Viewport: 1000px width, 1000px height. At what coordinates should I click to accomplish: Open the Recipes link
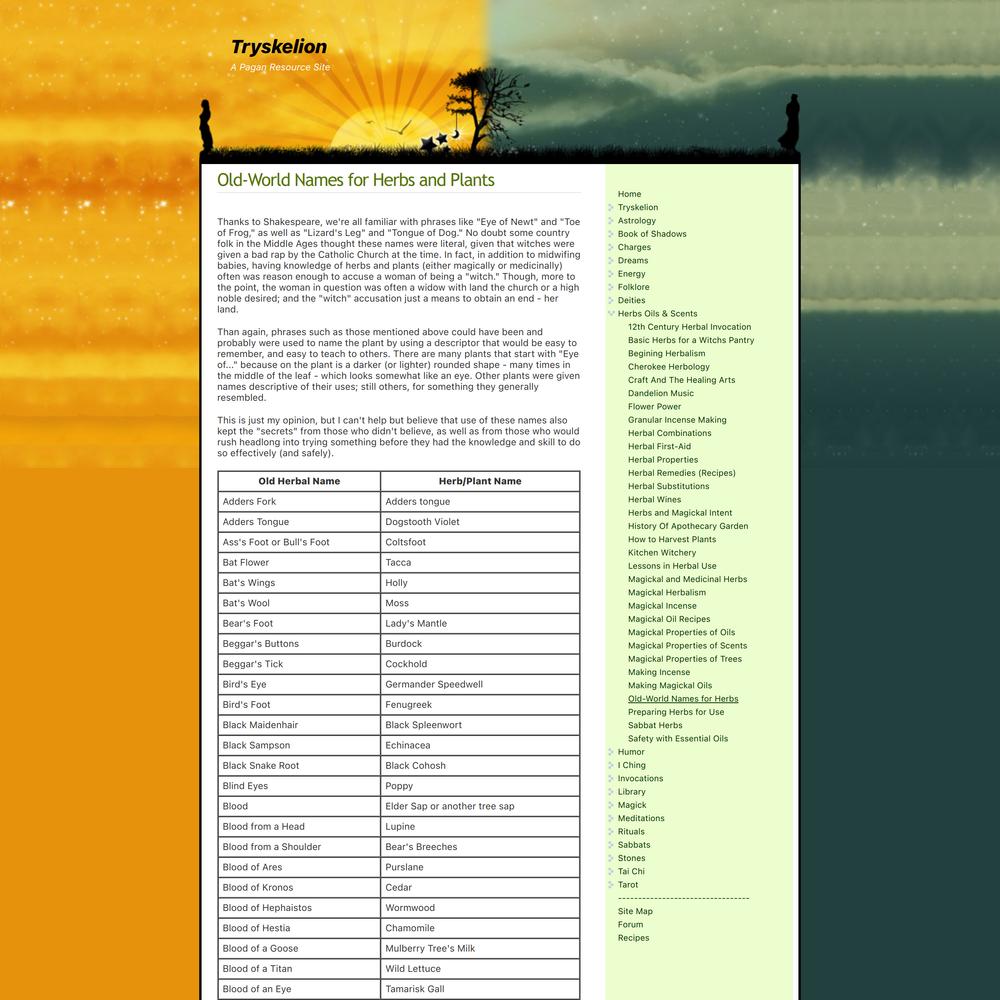[633, 938]
